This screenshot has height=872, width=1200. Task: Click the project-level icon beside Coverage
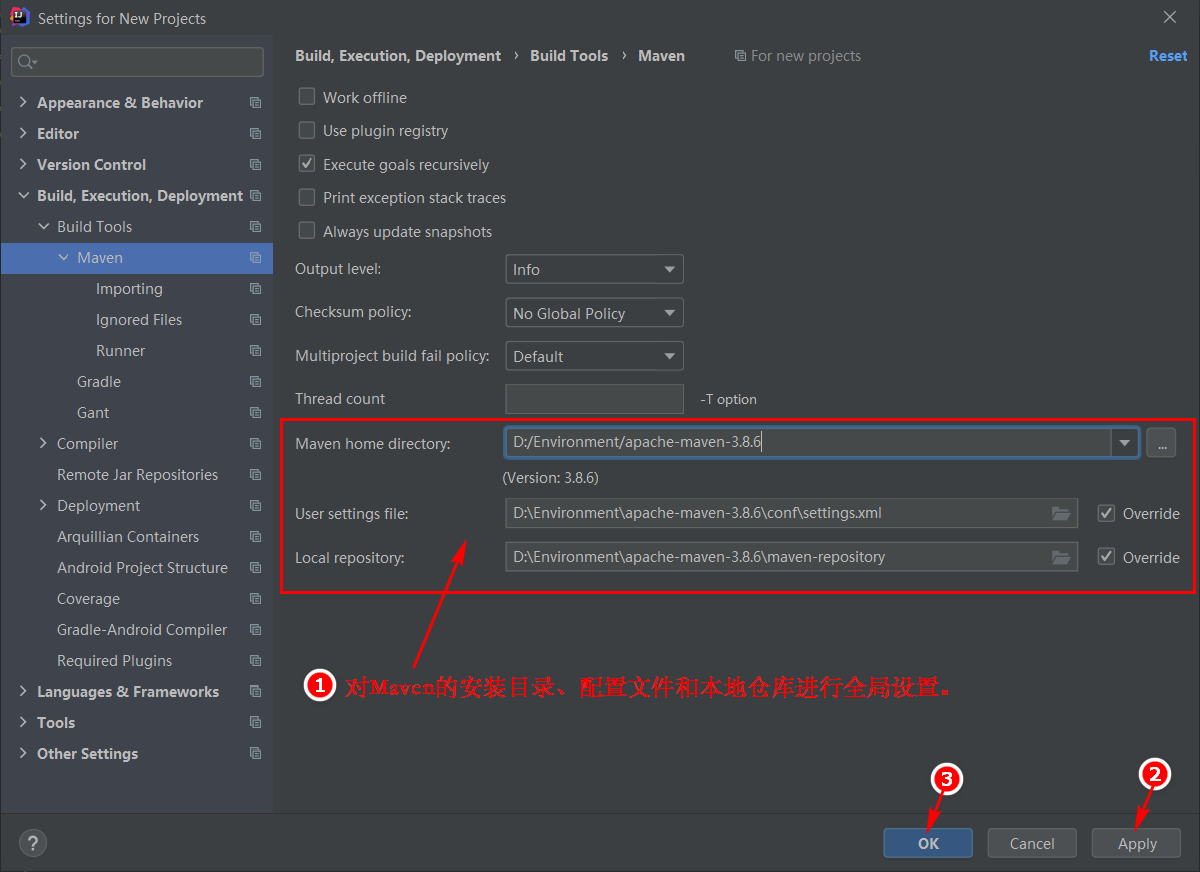tap(255, 599)
